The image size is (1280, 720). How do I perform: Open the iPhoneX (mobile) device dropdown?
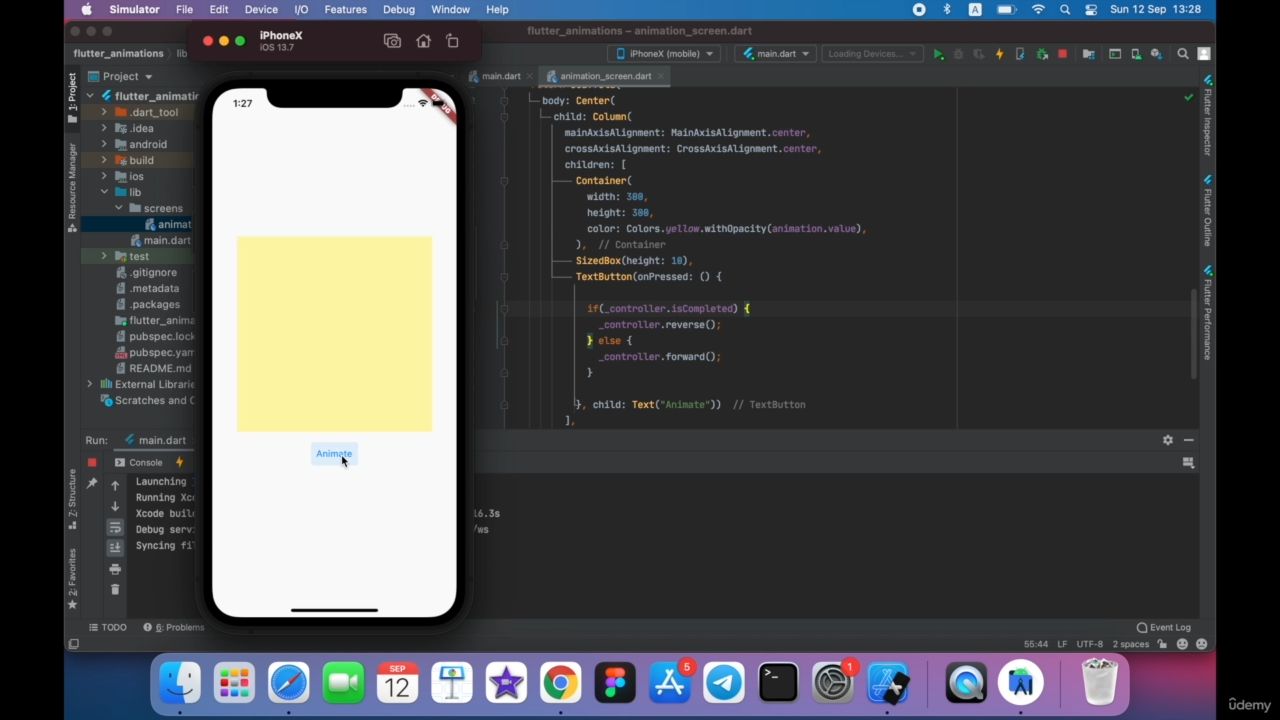(665, 54)
